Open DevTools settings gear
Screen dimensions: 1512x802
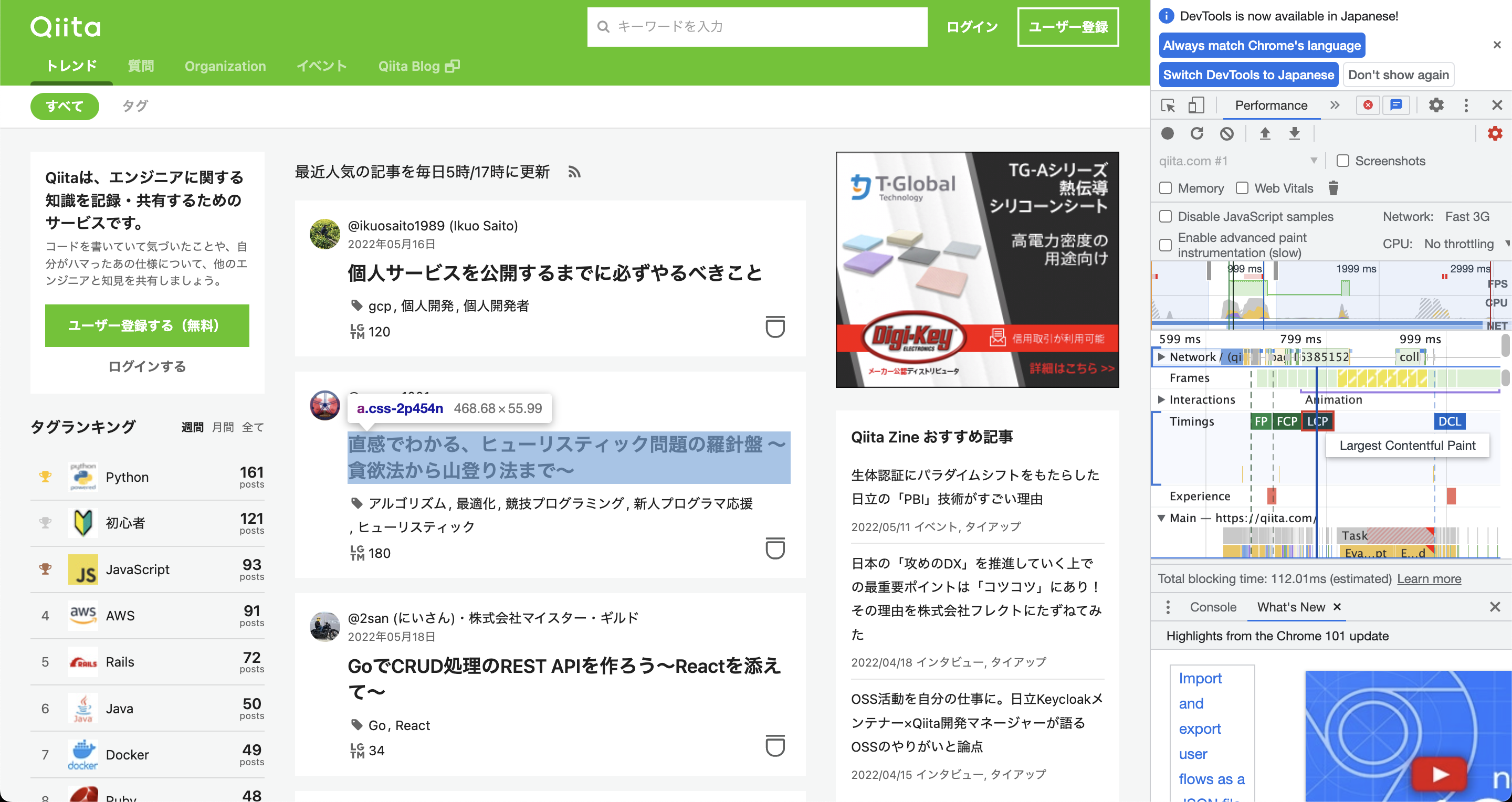click(1436, 105)
